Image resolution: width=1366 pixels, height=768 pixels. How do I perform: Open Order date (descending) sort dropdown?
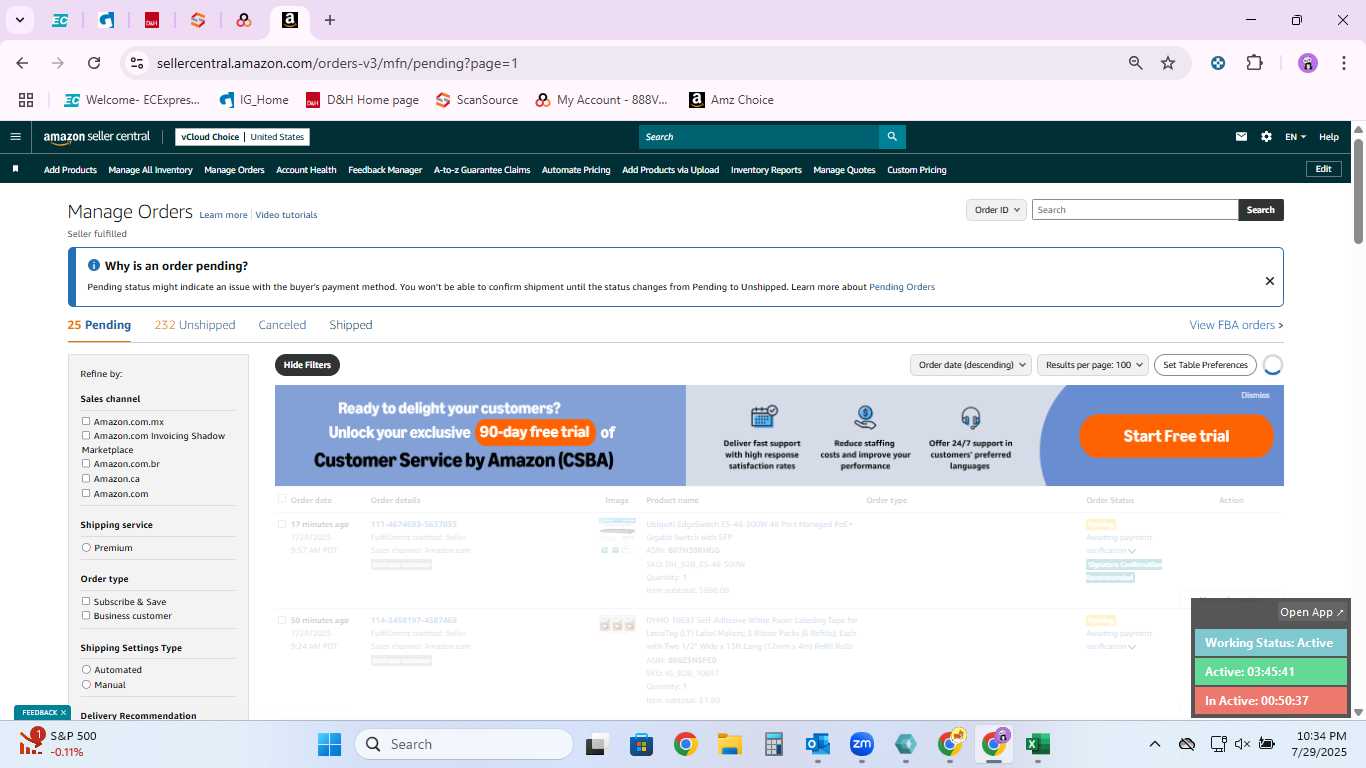coord(970,365)
